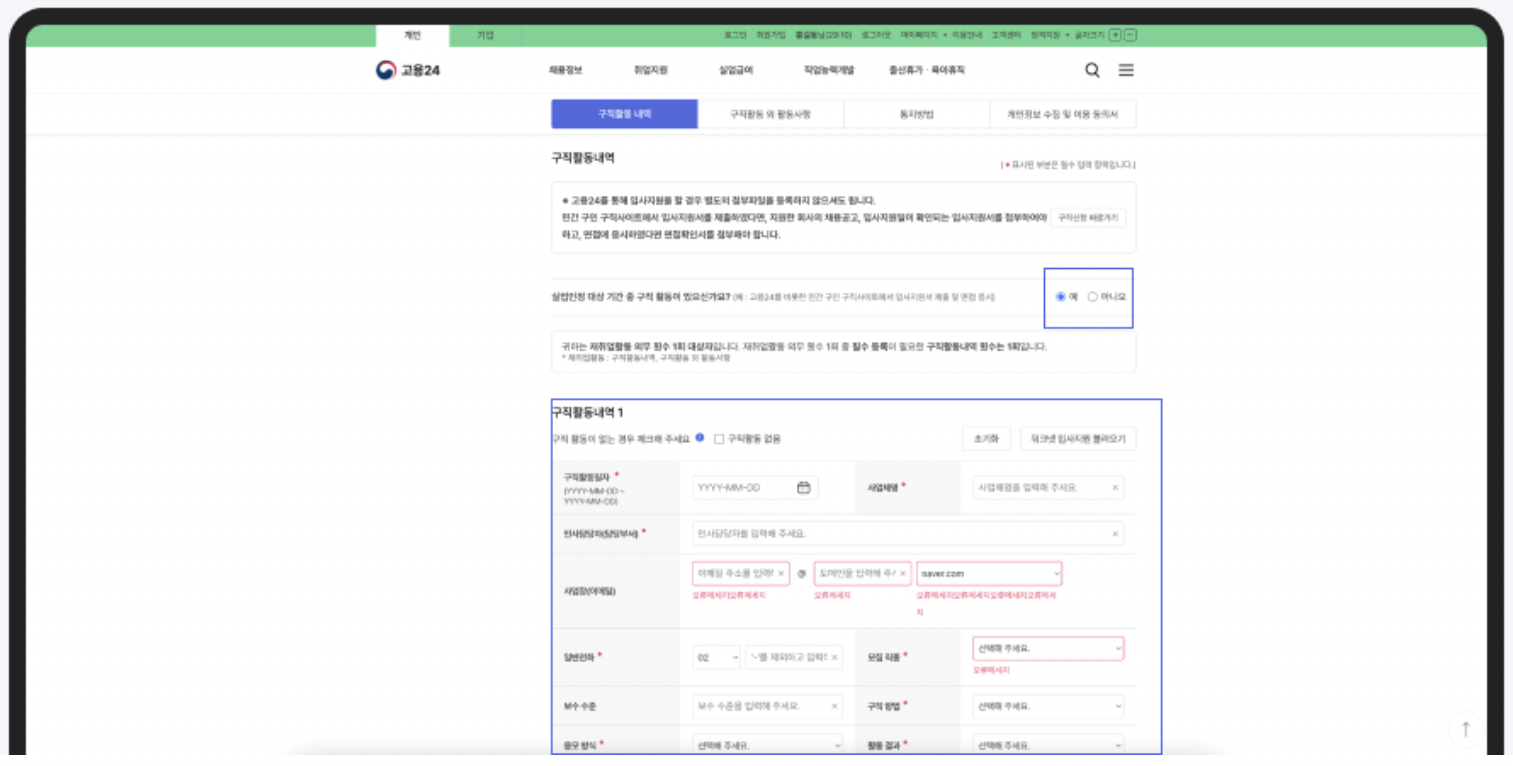Select the 개인정보 수집 및 이용 동의서 tab
Screen dimensions: 1513x766
click(x=1063, y=114)
